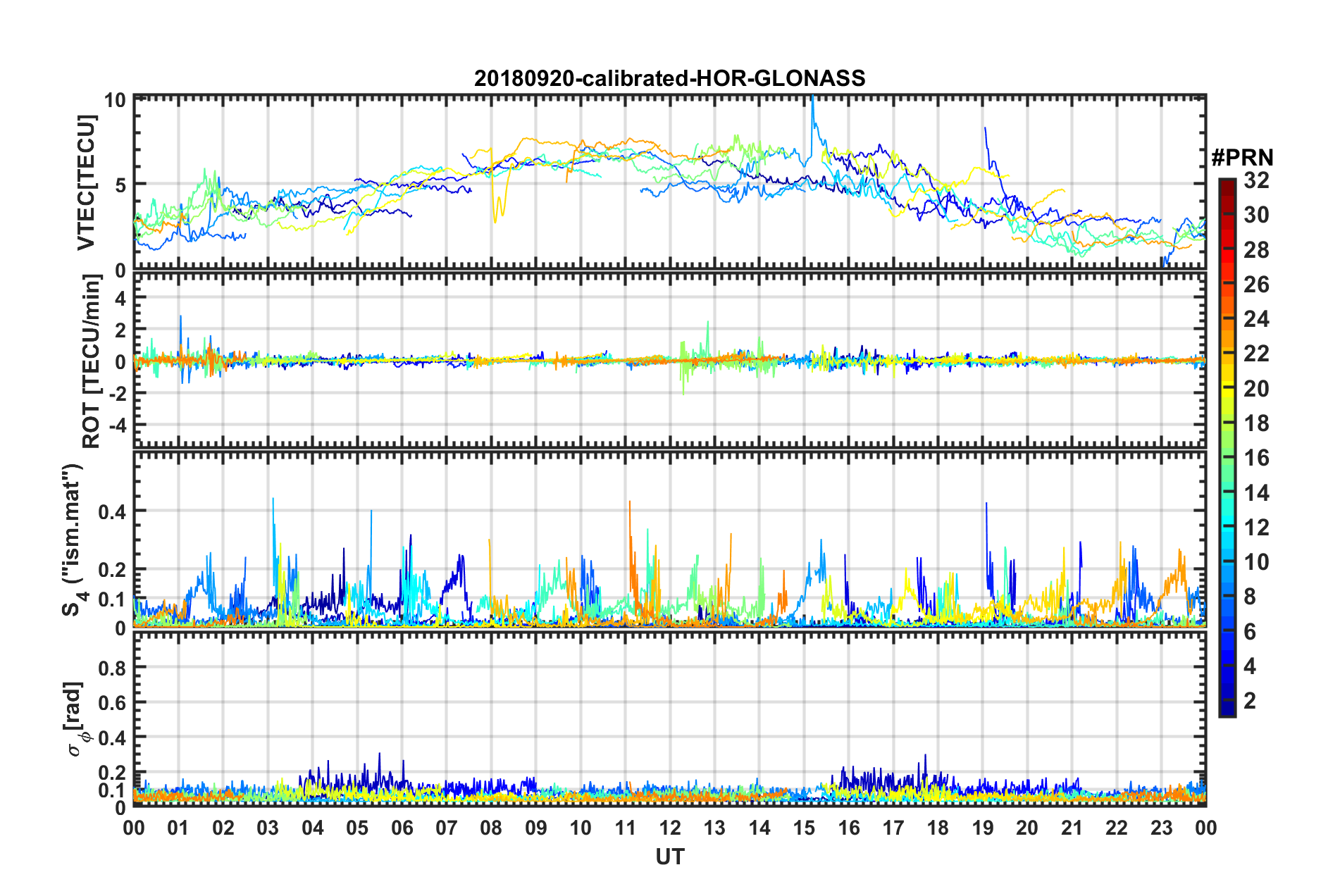Screen dimensions: 1340x896
Task: Click the 21 hour tick on UT axis
Action: (1072, 828)
